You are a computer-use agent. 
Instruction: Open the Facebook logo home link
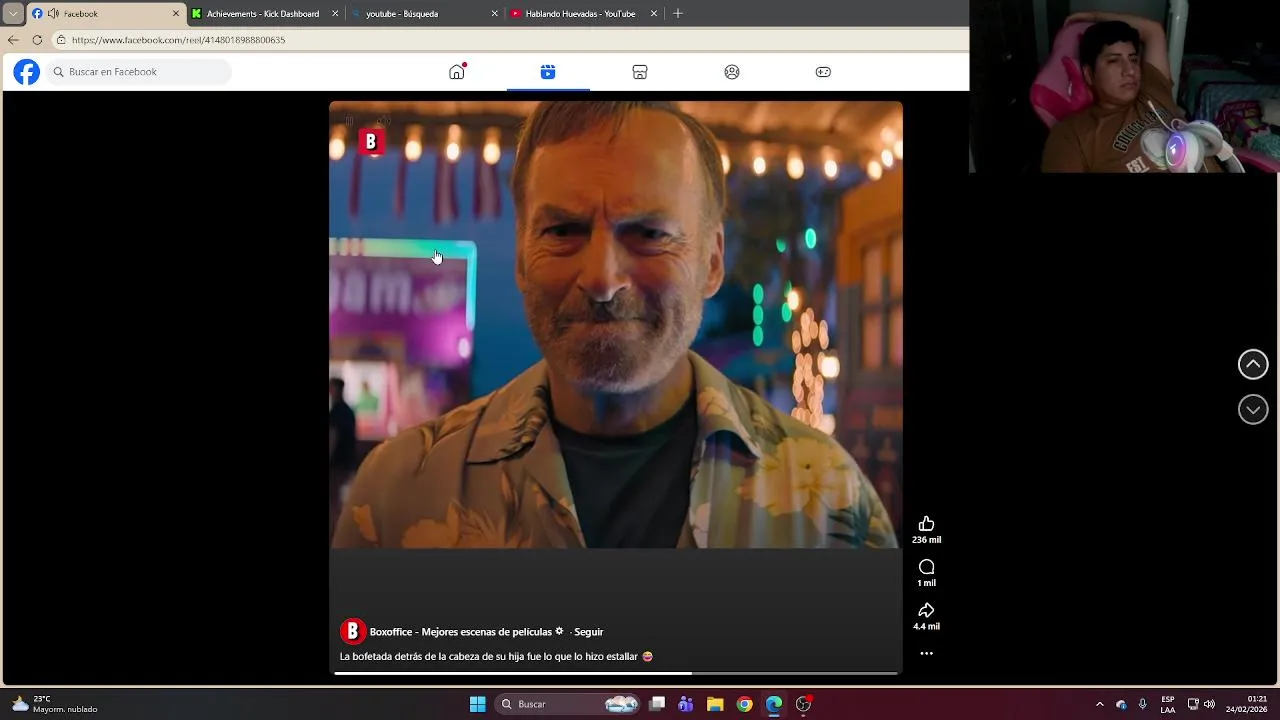[27, 72]
